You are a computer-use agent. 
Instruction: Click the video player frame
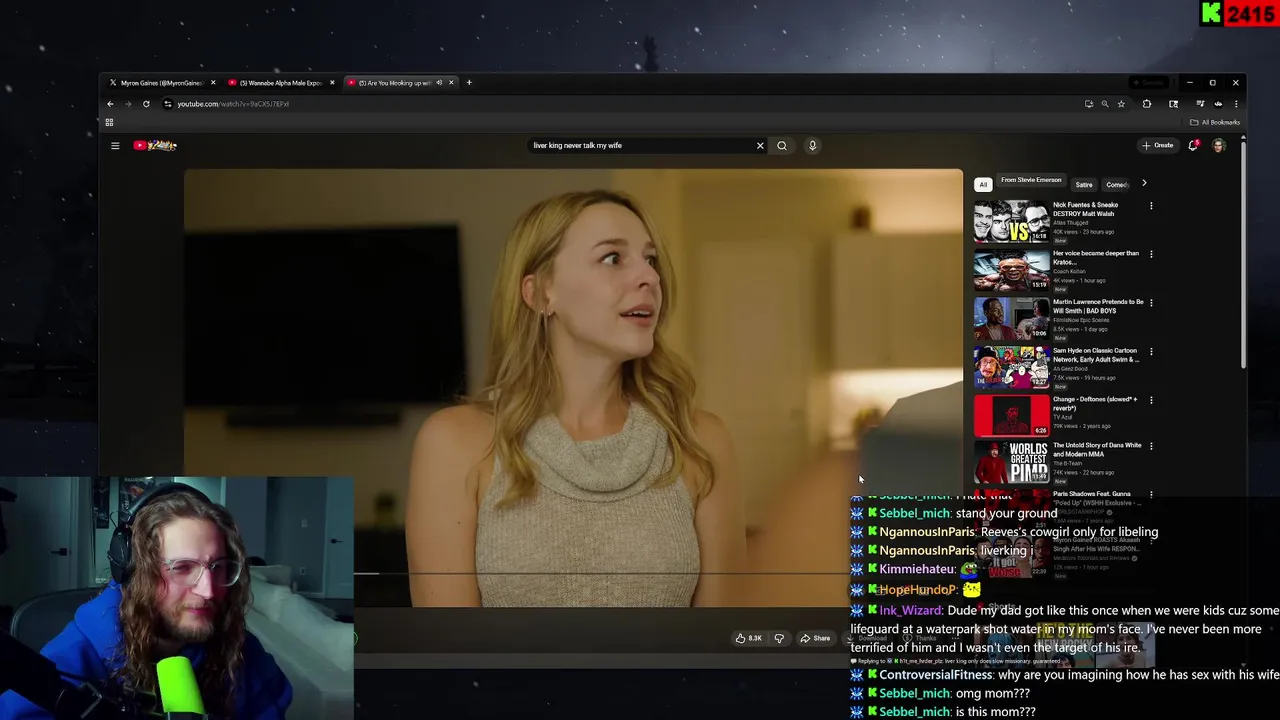(573, 388)
